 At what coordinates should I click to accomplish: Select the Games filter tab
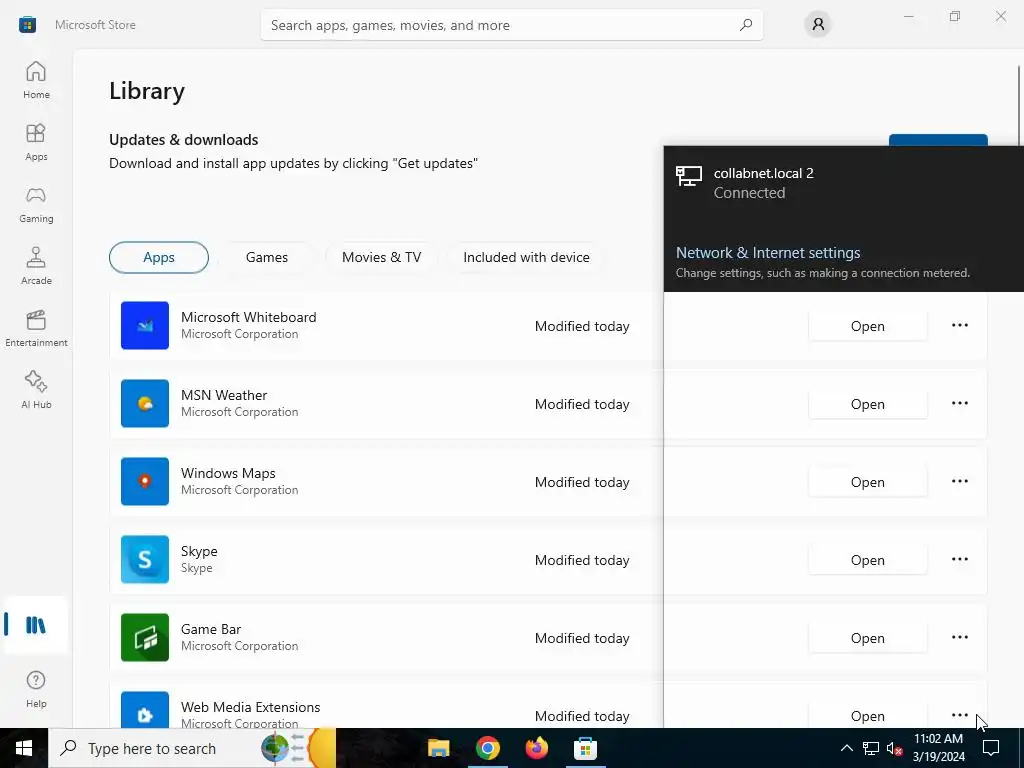coord(266,257)
